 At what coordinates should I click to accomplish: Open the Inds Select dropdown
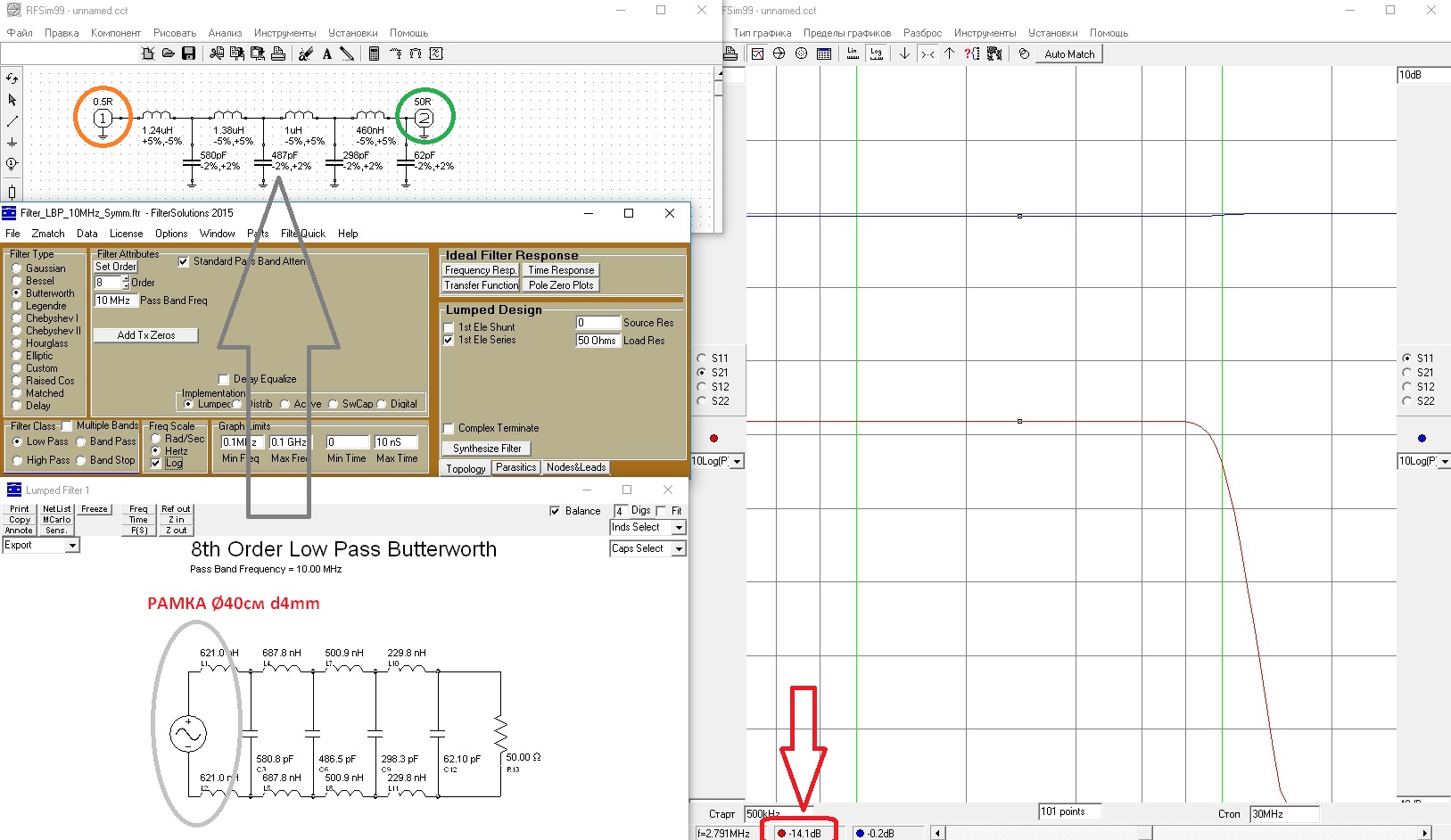click(679, 527)
